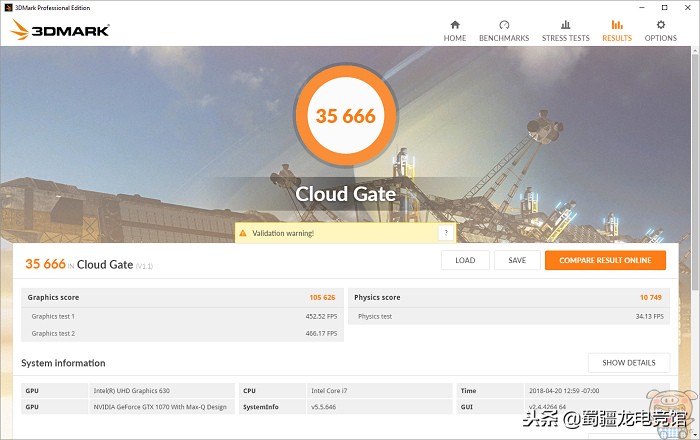Click SHOW DETAILS for system information
This screenshot has height=440, width=700.
pyautogui.click(x=629, y=363)
